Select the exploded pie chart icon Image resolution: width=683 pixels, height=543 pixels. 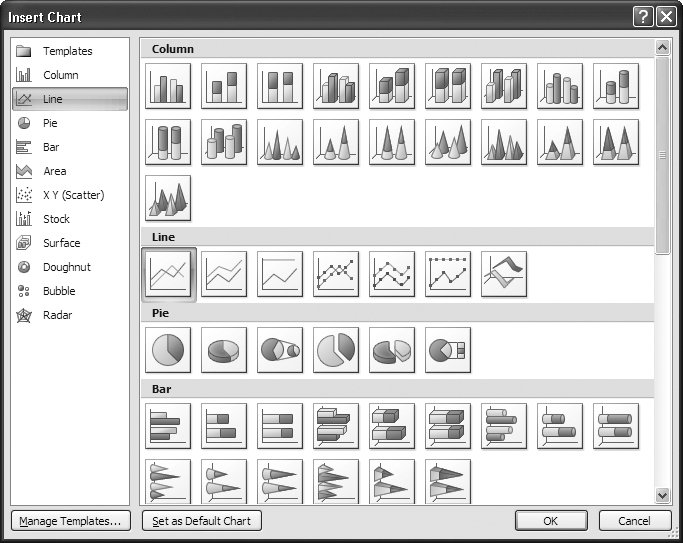tap(336, 349)
